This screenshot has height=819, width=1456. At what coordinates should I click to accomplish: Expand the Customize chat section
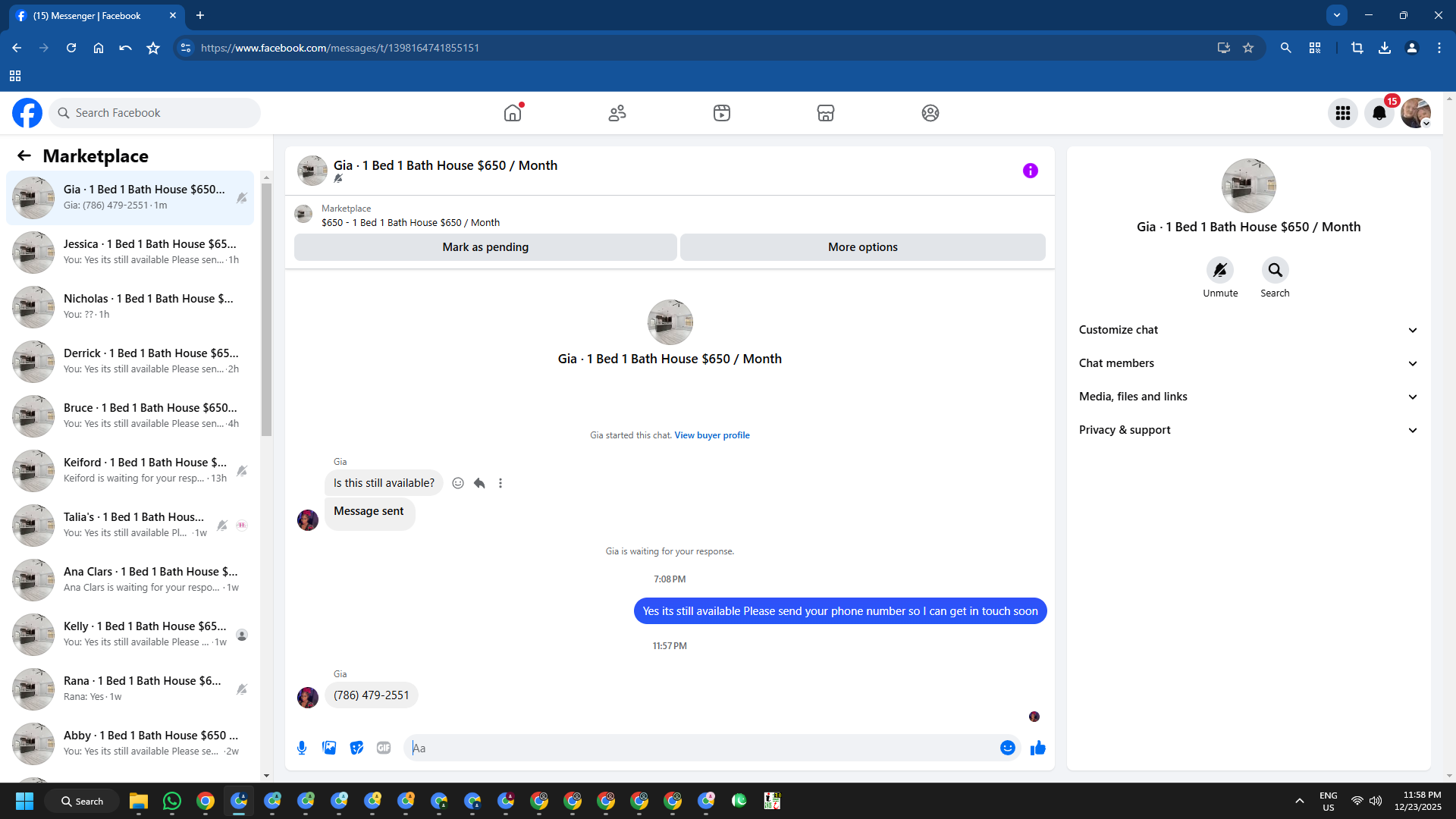(x=1248, y=330)
